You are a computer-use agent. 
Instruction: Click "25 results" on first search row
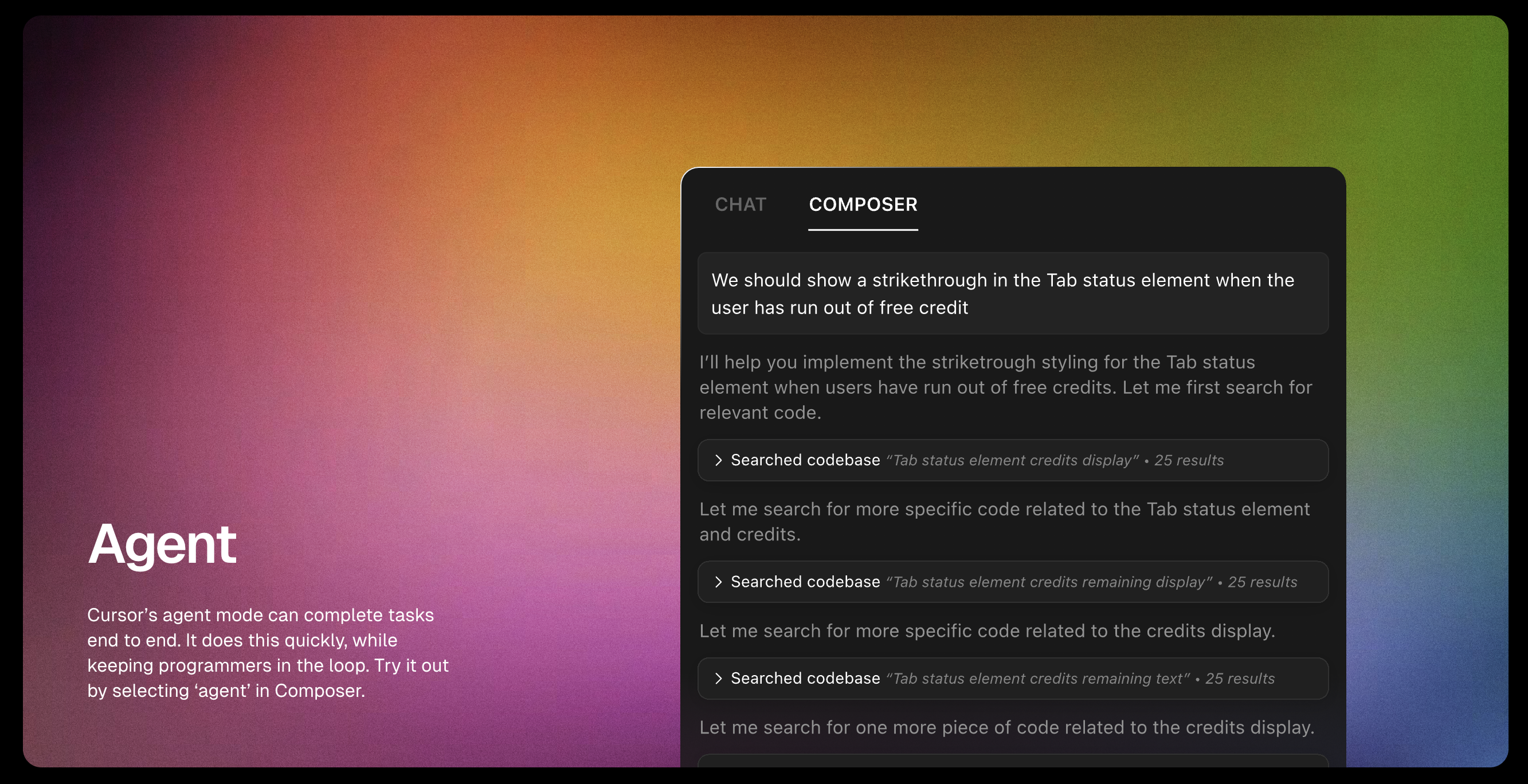(x=1189, y=461)
